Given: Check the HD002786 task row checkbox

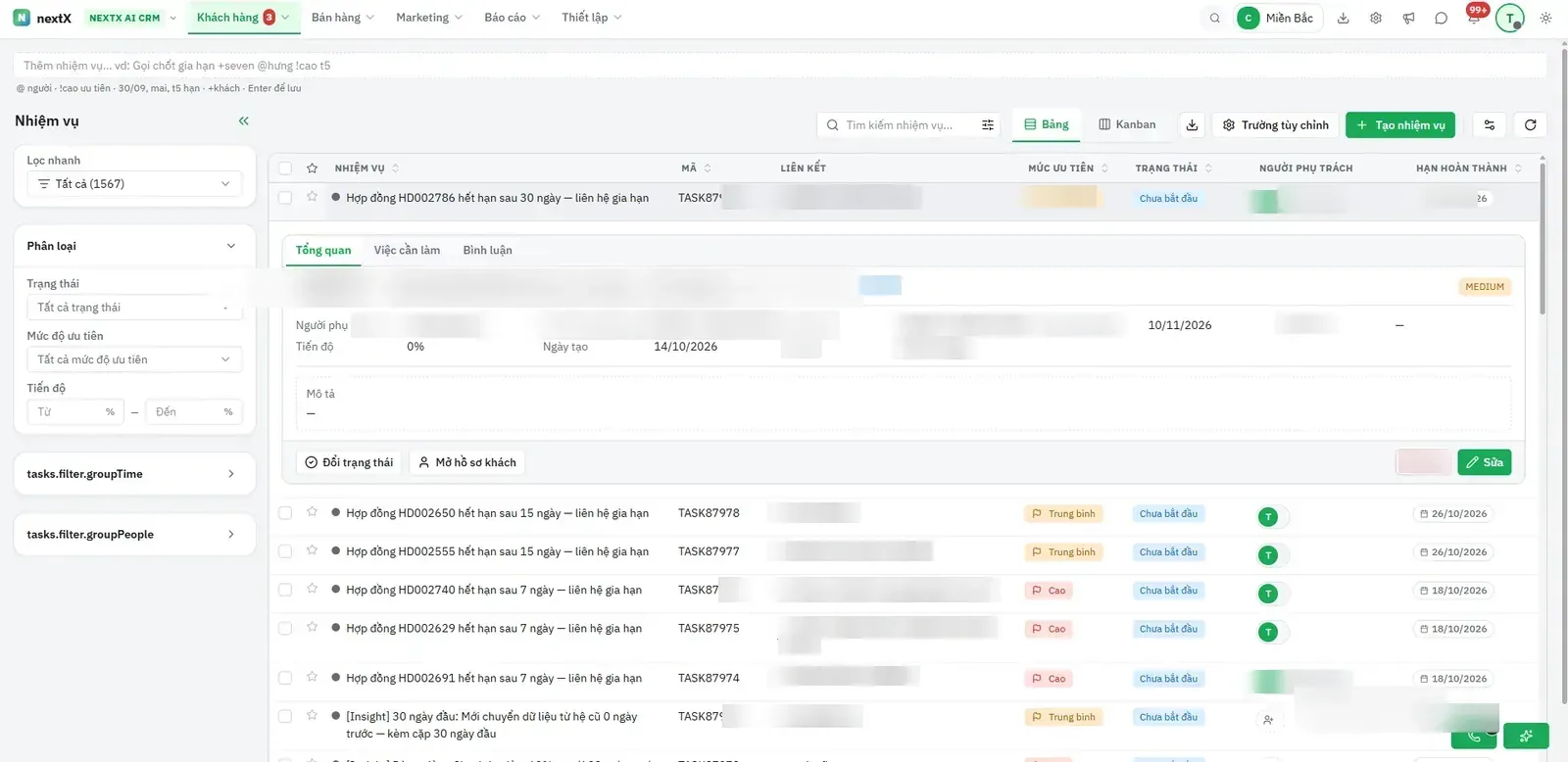Looking at the screenshot, I should (x=285, y=198).
